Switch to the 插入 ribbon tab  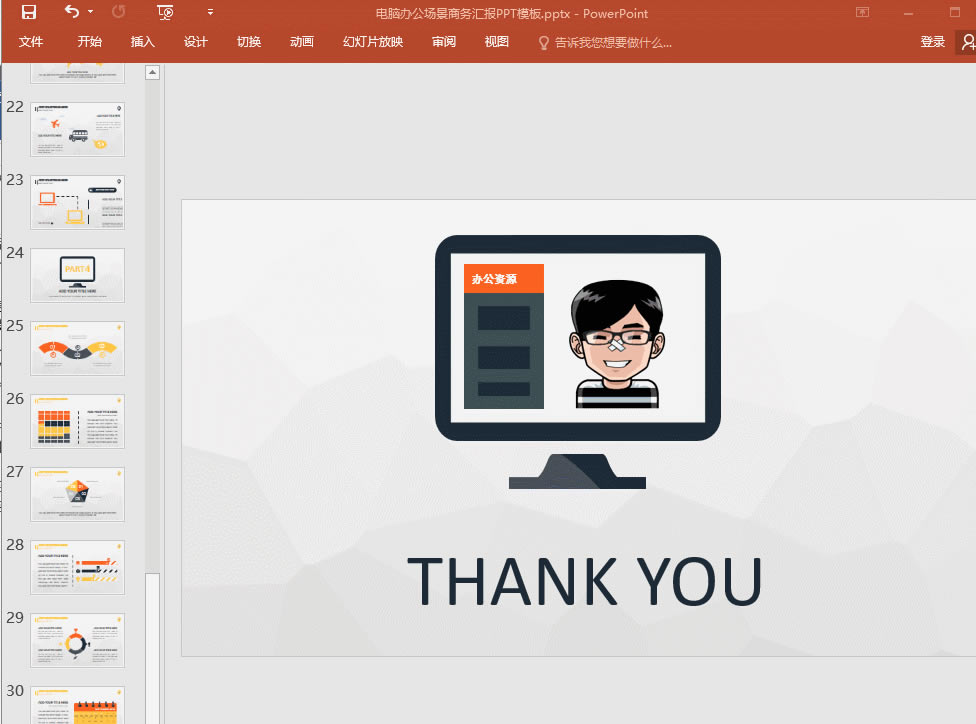[141, 42]
